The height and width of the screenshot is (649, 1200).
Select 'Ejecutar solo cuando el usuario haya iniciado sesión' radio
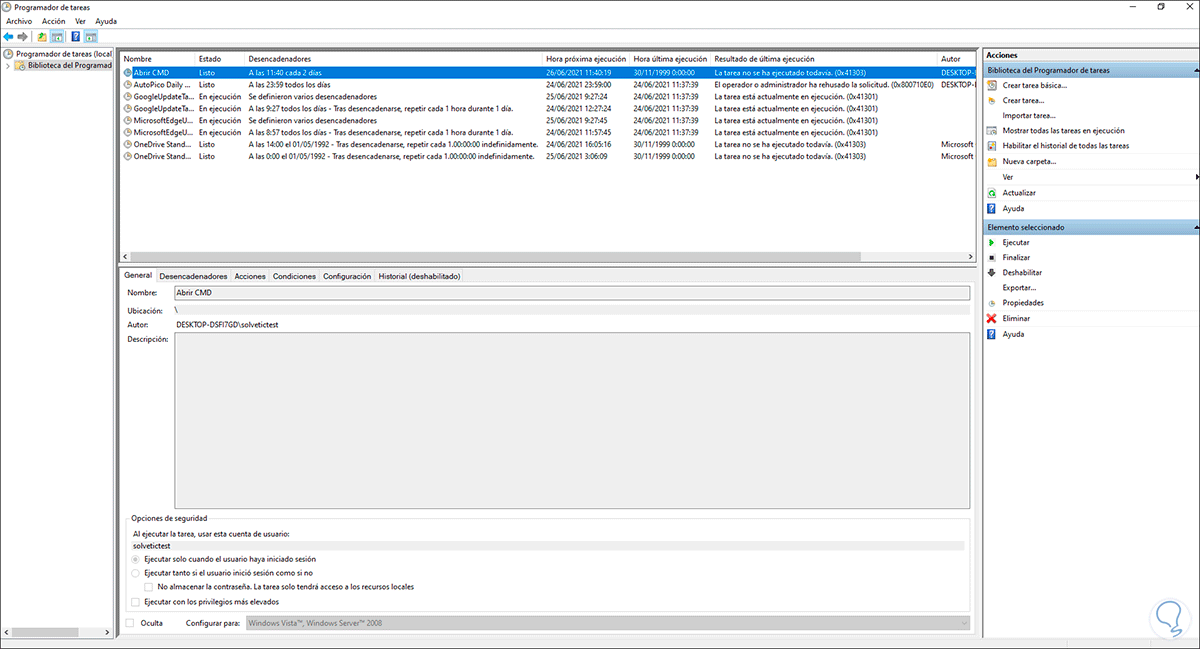click(x=136, y=559)
